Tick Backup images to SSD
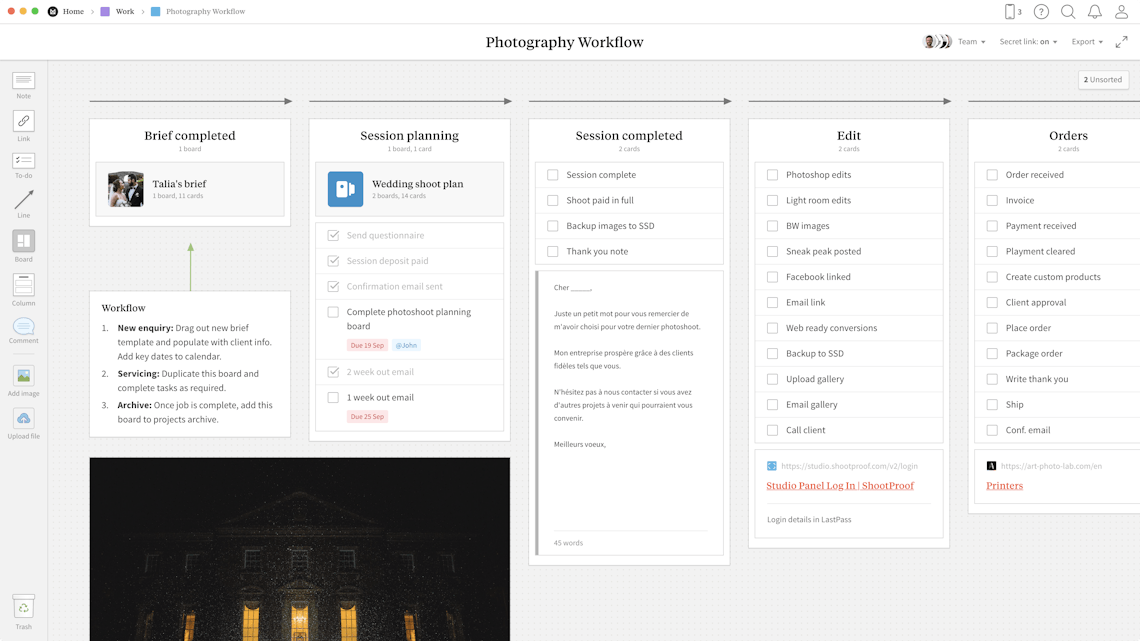Image resolution: width=1140 pixels, height=641 pixels. [x=553, y=226]
